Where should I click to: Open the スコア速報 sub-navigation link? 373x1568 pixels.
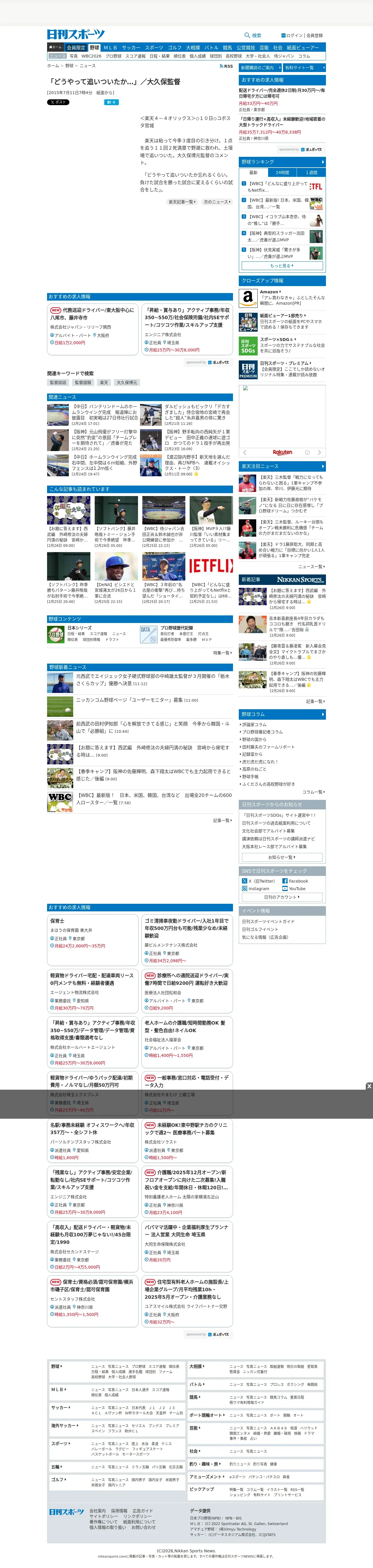pyautogui.click(x=135, y=56)
